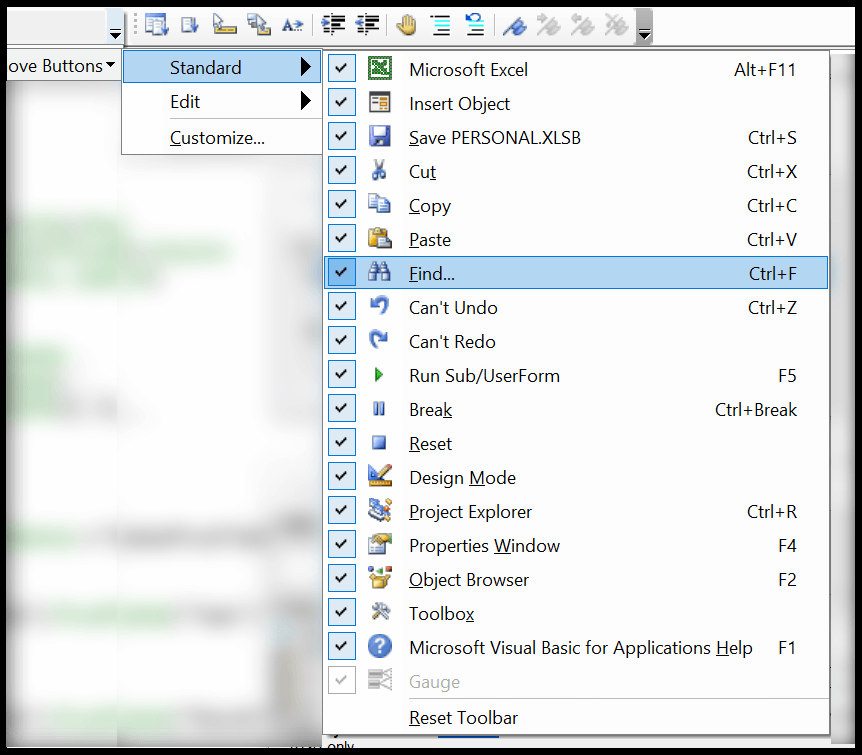Use the Quick Info tool
This screenshot has width=862, height=755.
pos(225,24)
